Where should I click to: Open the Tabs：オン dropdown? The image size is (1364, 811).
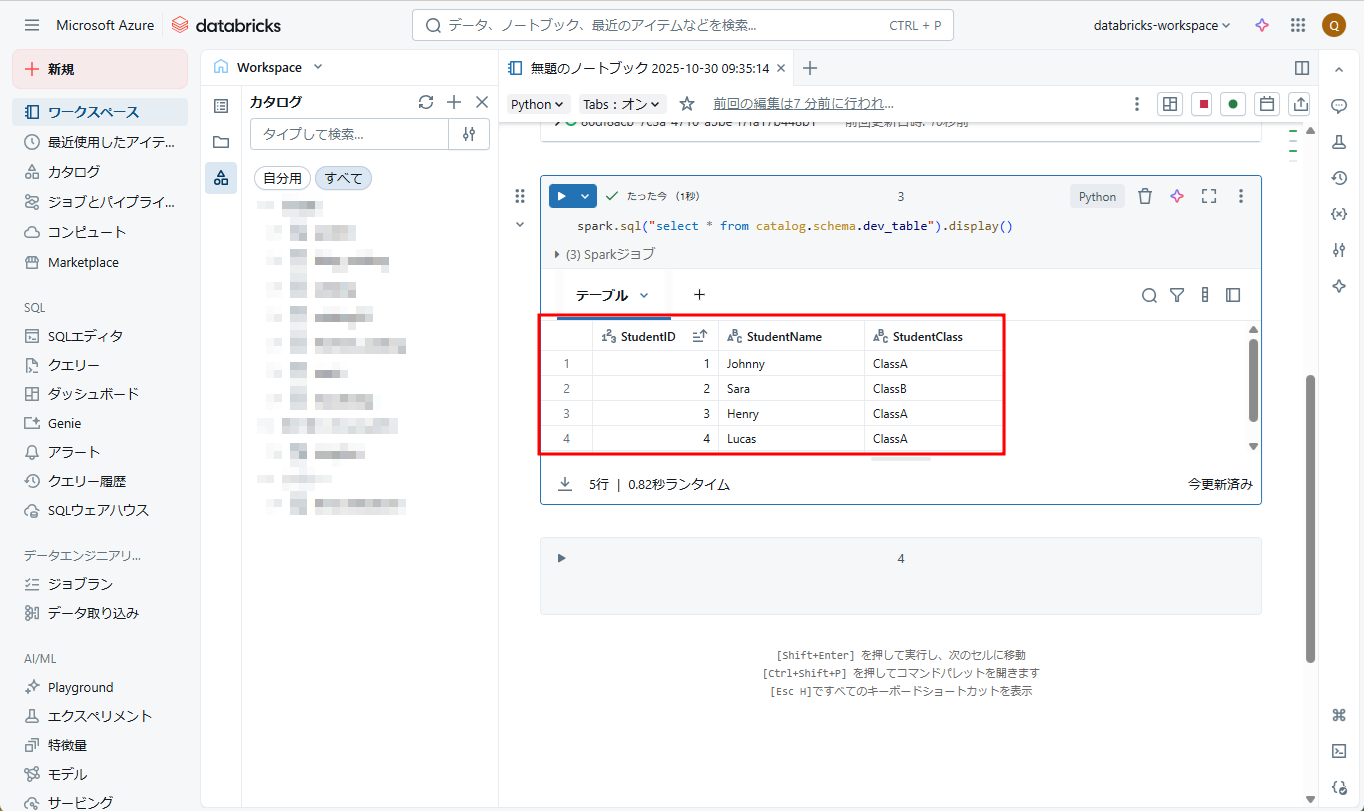(x=622, y=104)
